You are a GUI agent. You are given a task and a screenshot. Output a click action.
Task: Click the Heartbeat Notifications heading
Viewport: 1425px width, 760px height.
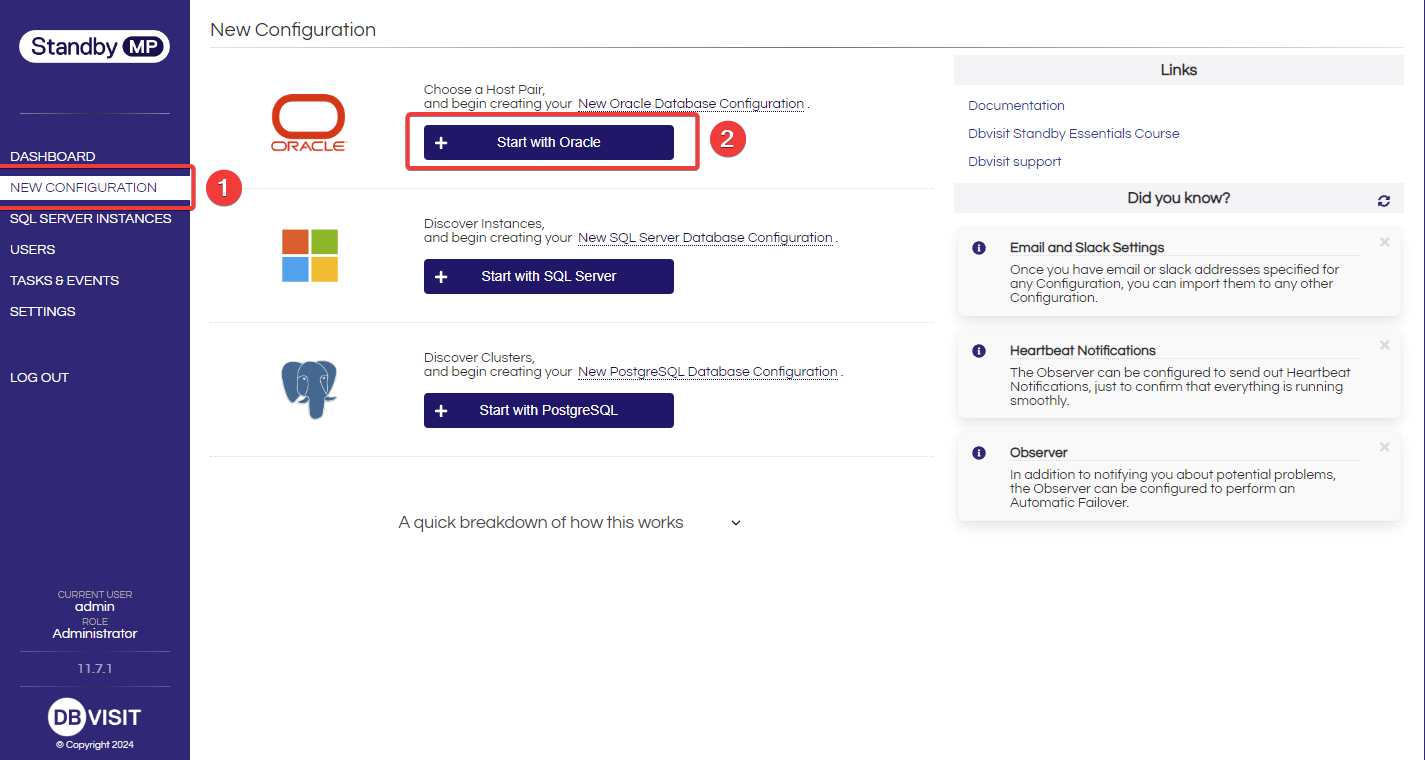(1083, 351)
